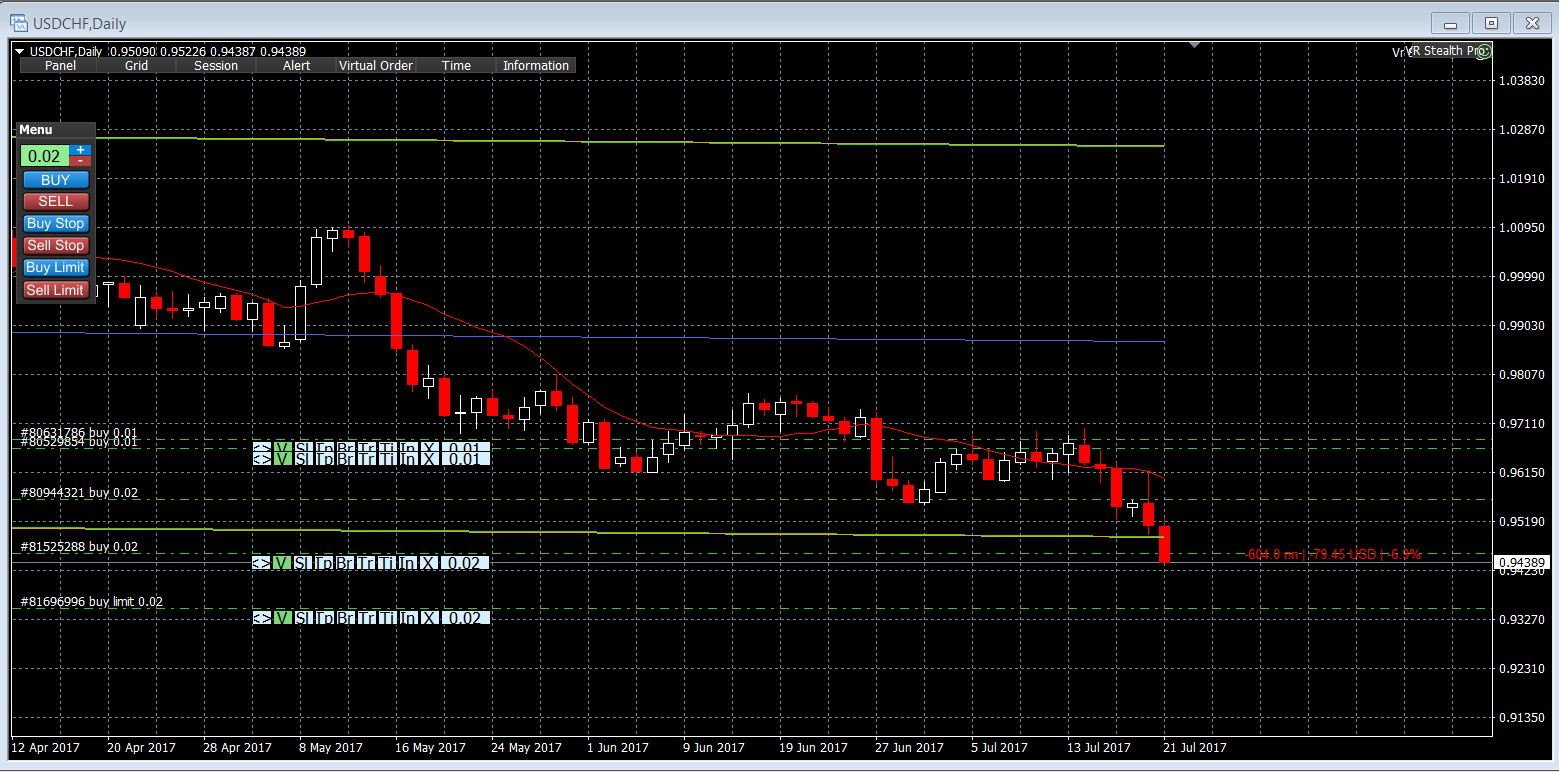
Task: Click the grey chart shift triangle on the chart's top edge
Action: [1194, 45]
